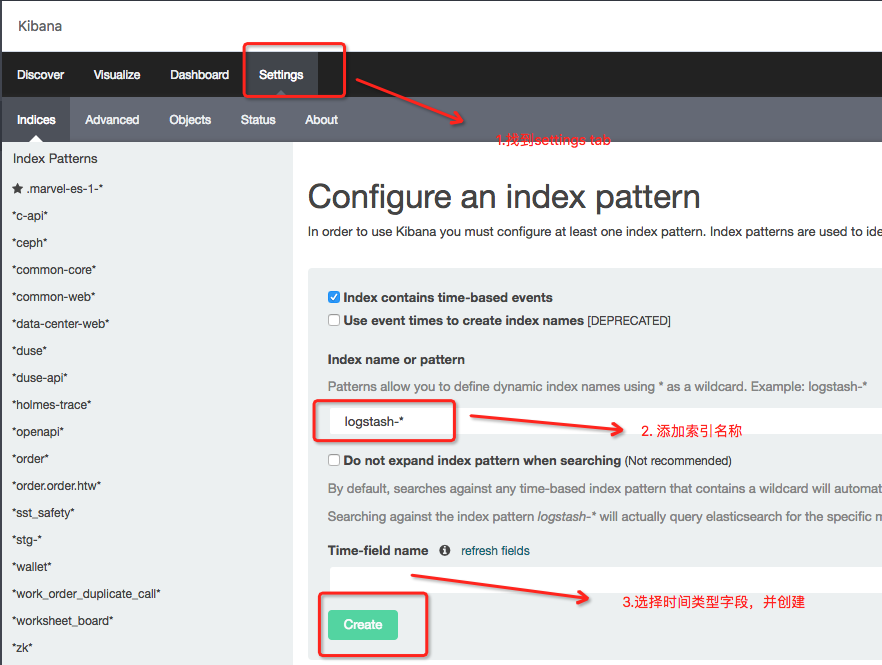Viewport: 882px width, 665px height.
Task: Select the *work_order_duplicate_call* index pattern
Action: [86, 594]
